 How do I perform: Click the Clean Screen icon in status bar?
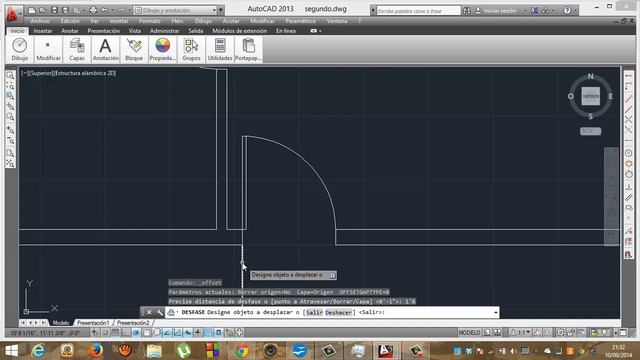click(623, 333)
